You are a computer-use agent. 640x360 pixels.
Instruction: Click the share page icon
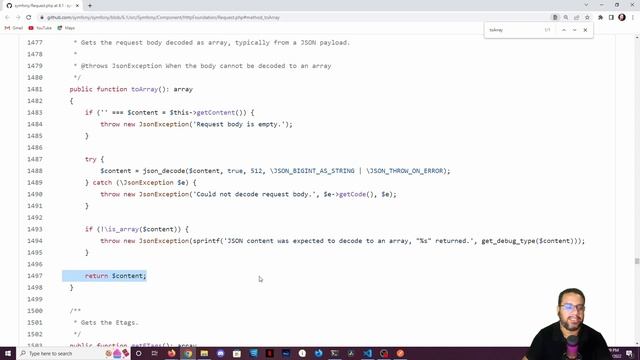(576, 18)
